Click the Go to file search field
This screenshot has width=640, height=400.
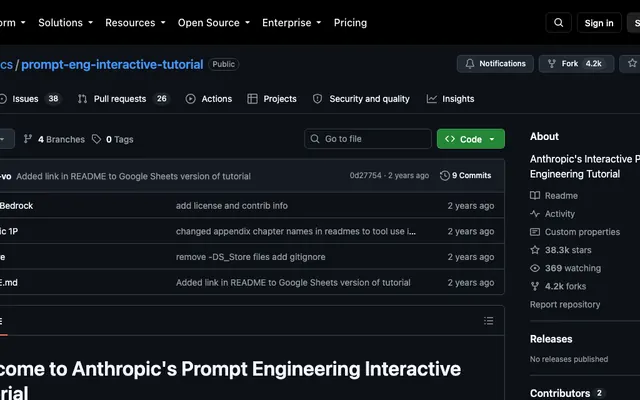click(368, 139)
